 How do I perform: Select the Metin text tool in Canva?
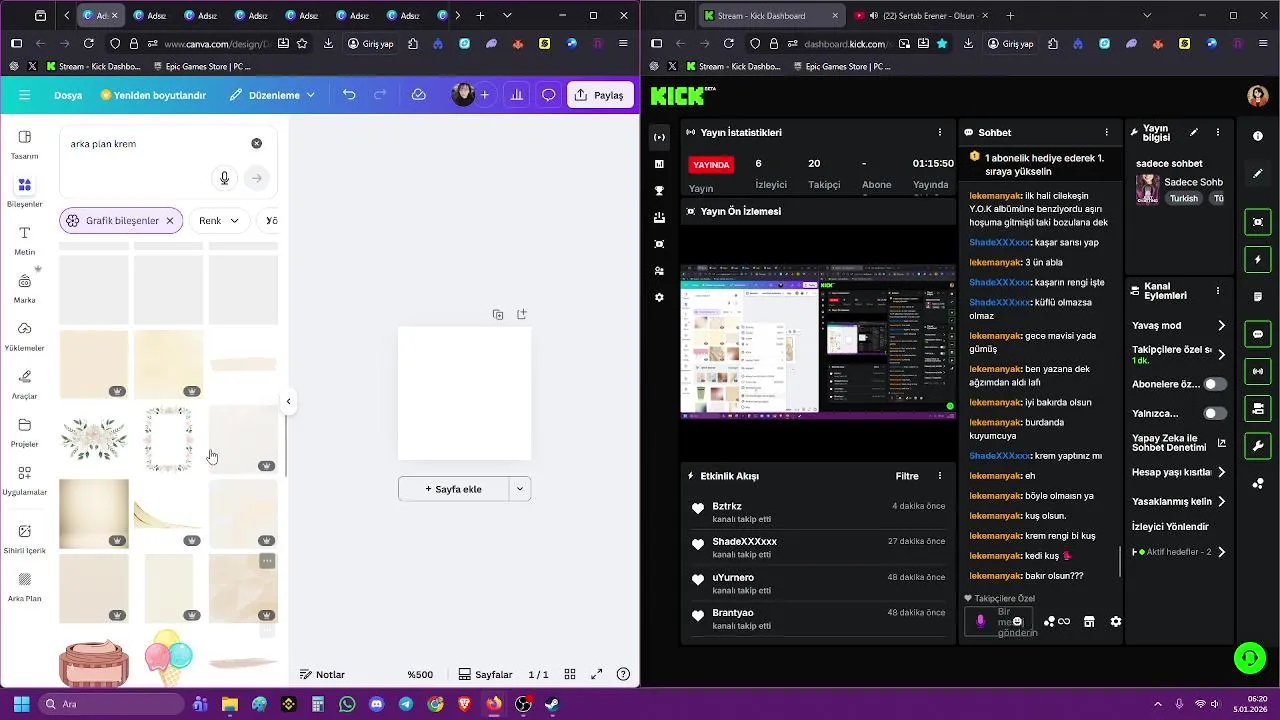point(25,240)
